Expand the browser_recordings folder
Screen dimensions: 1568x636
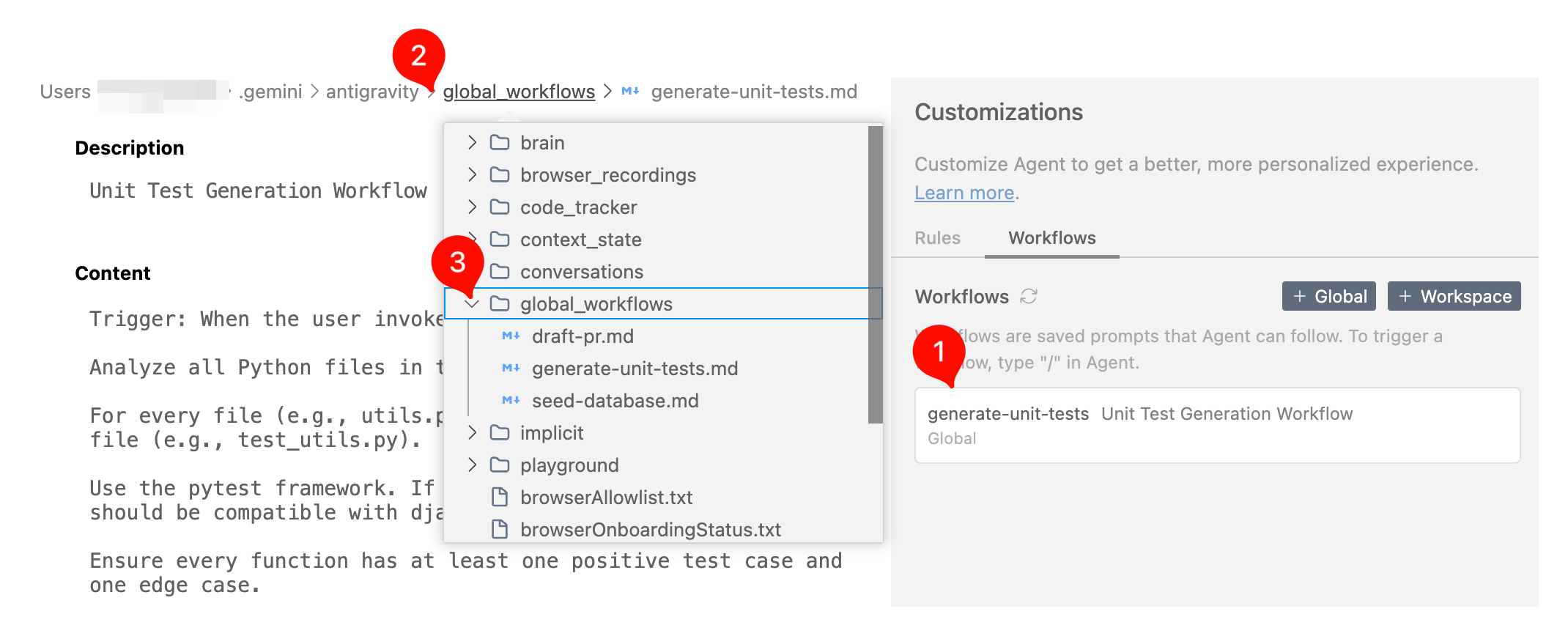coord(473,175)
